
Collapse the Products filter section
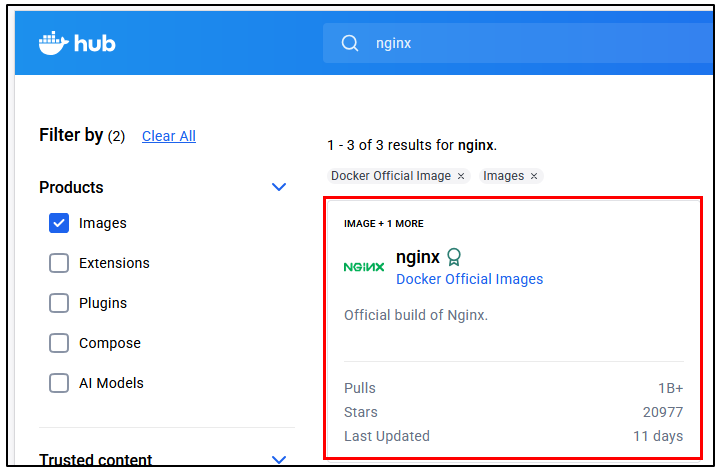pos(279,187)
